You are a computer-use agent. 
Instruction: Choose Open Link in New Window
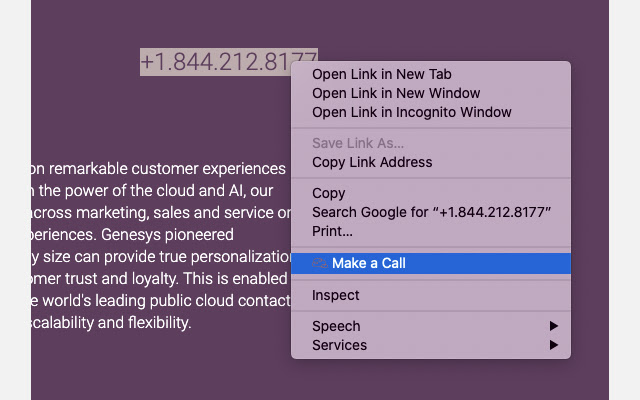[382, 93]
